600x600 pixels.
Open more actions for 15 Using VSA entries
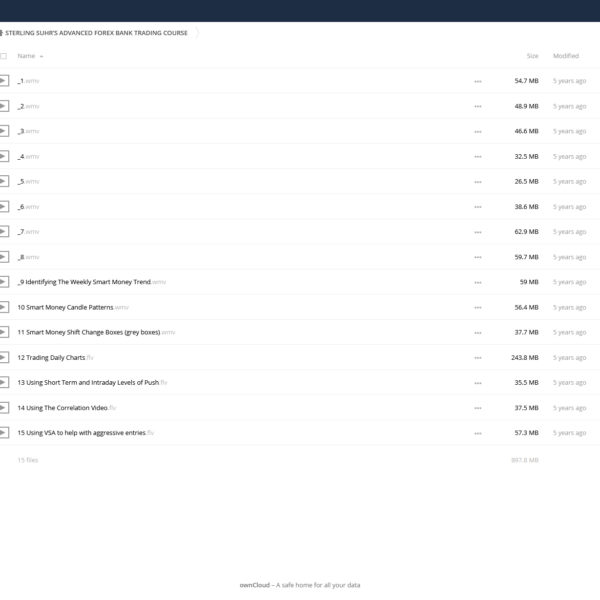[x=478, y=433]
